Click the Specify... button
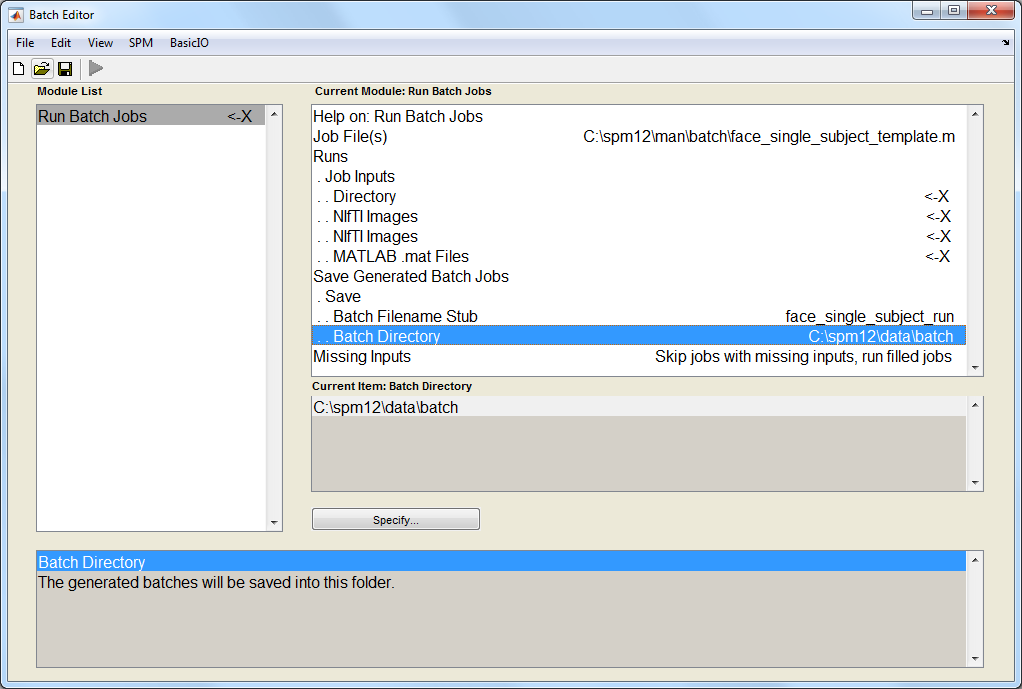Viewport: 1022px width, 689px height. click(x=396, y=520)
